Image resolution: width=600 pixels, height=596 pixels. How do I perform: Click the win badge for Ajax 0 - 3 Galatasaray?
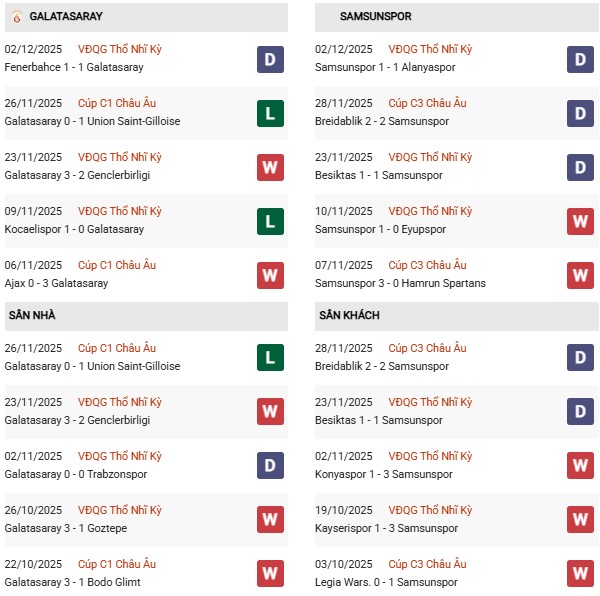[x=270, y=275]
